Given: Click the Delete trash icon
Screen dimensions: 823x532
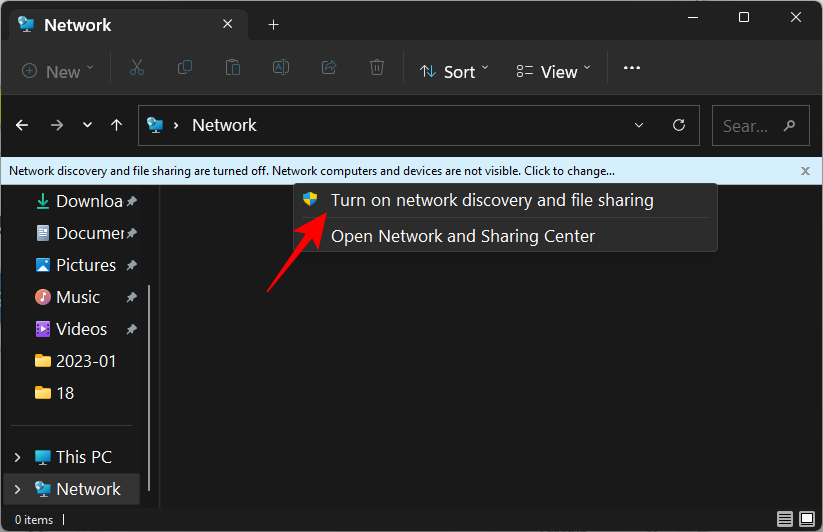Looking at the screenshot, I should [x=377, y=69].
